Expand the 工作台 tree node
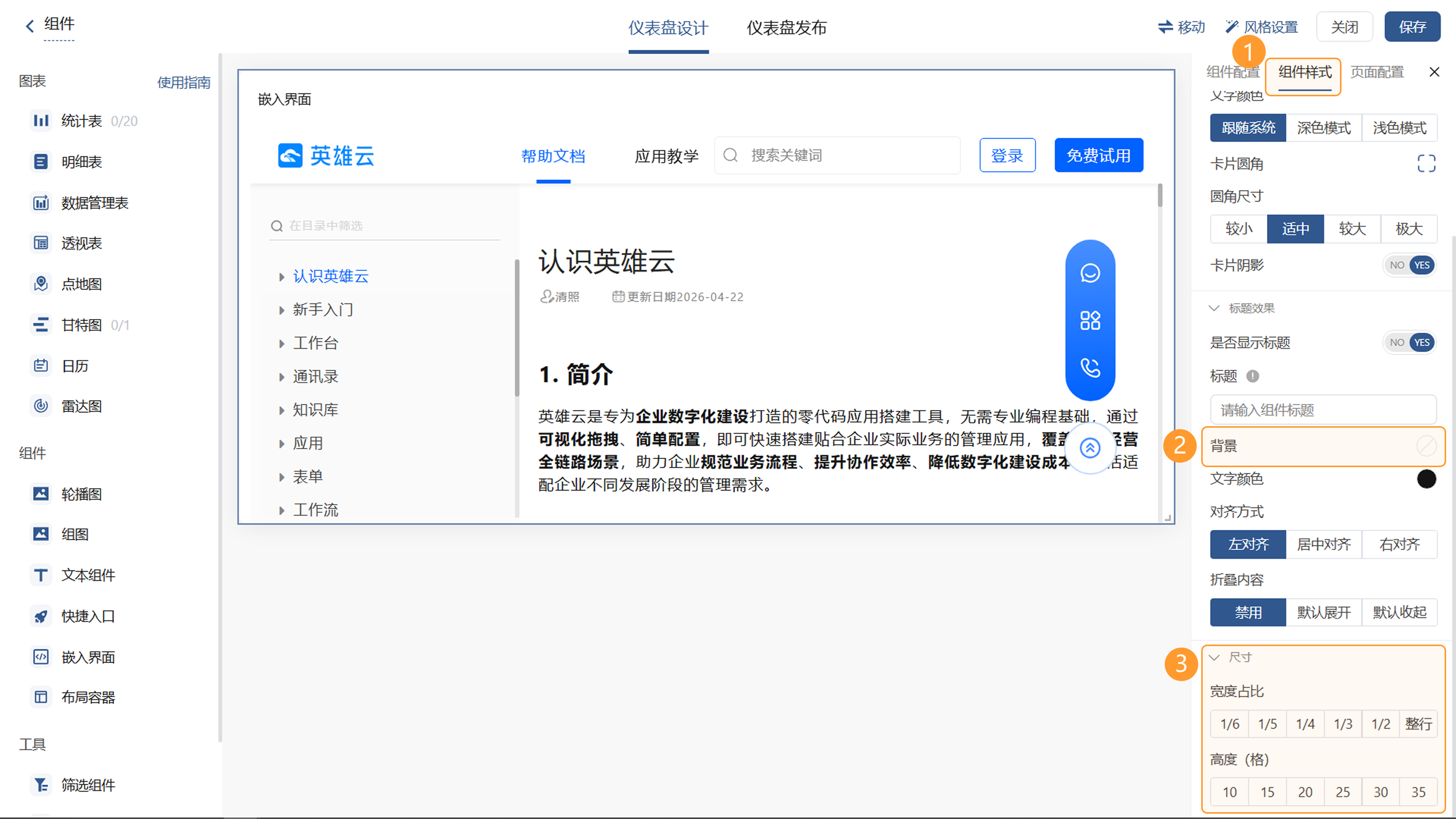The image size is (1456, 819). [281, 344]
